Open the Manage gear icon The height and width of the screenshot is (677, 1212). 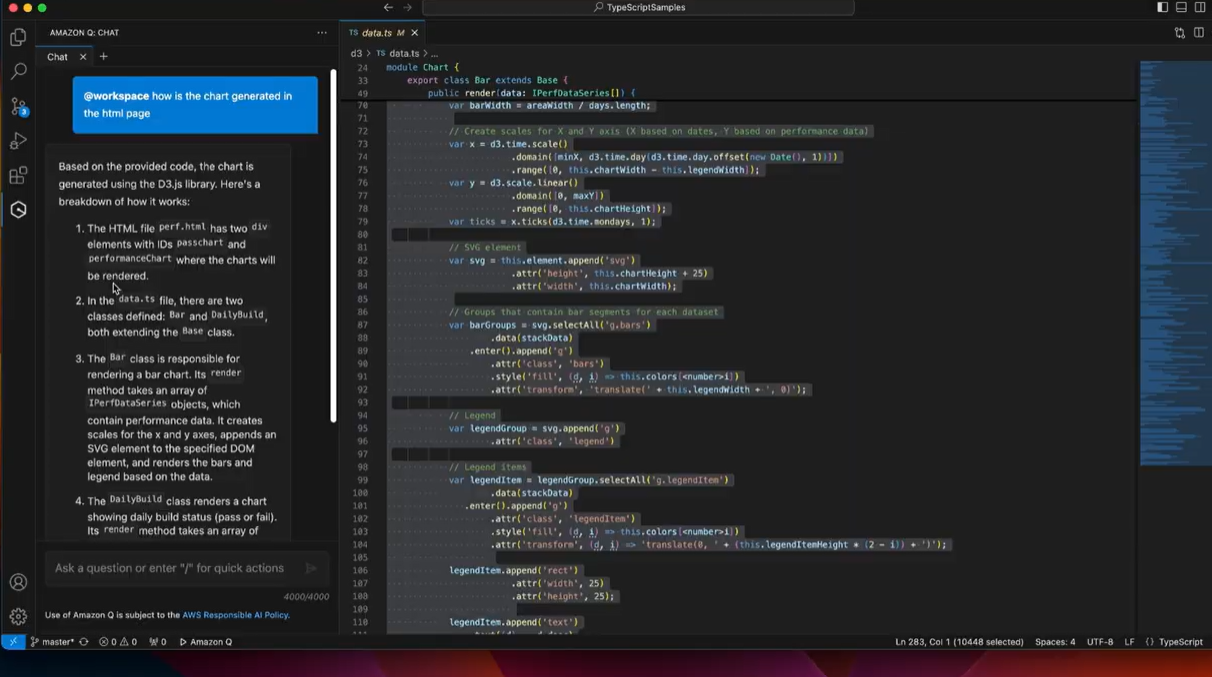(18, 617)
